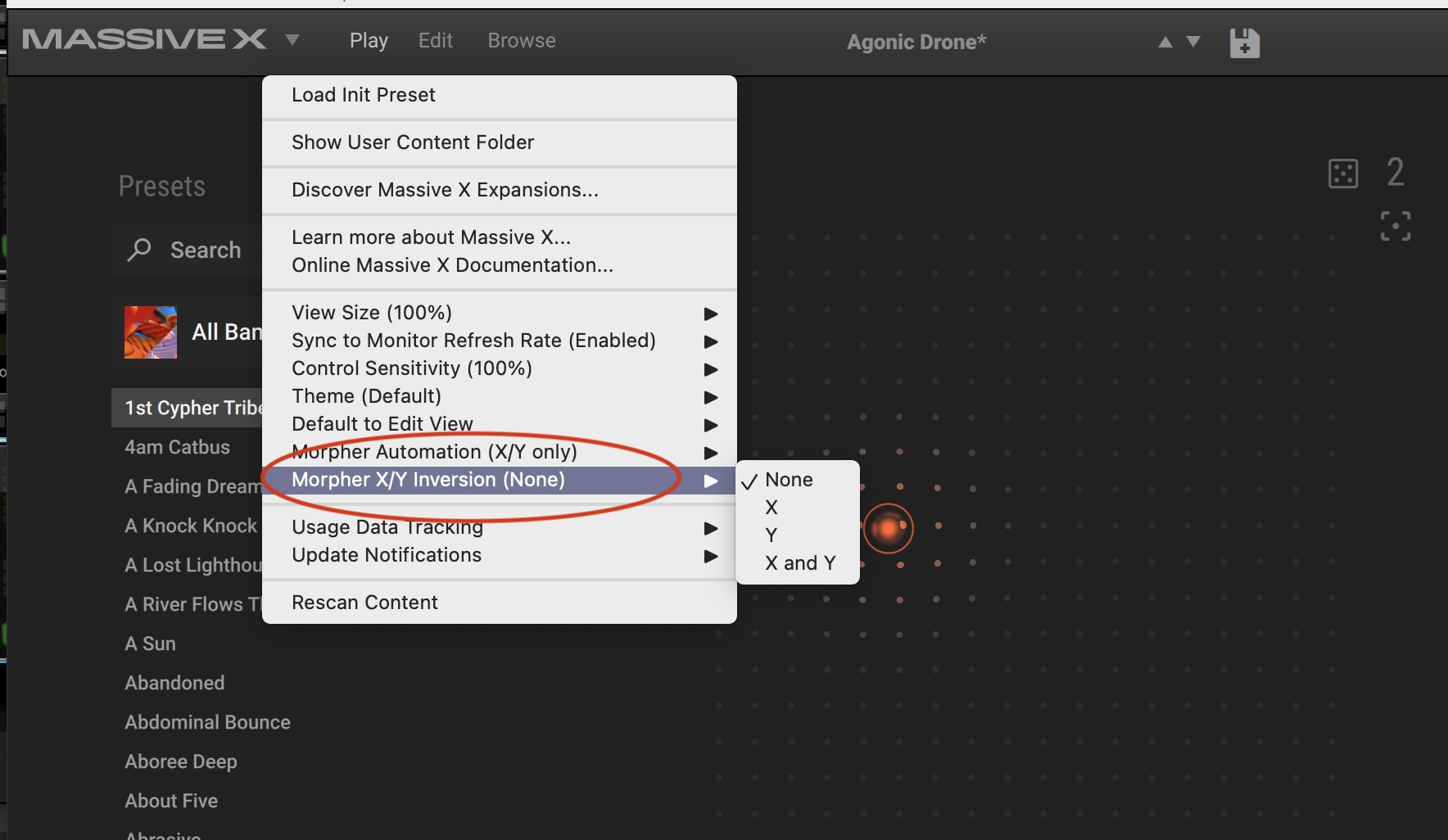Image resolution: width=1448 pixels, height=840 pixels.
Task: Expand the Usage Data Tracking submenu
Action: [x=500, y=527]
